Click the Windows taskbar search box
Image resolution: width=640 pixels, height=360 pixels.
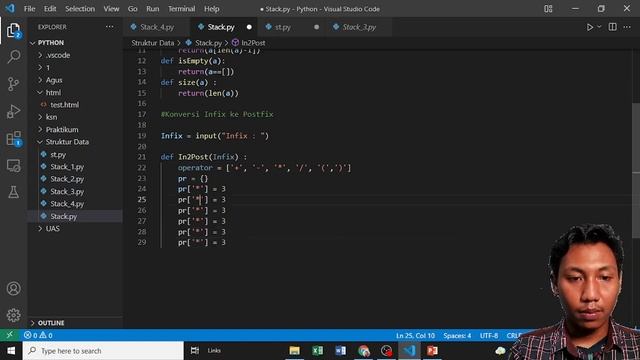tap(103, 351)
